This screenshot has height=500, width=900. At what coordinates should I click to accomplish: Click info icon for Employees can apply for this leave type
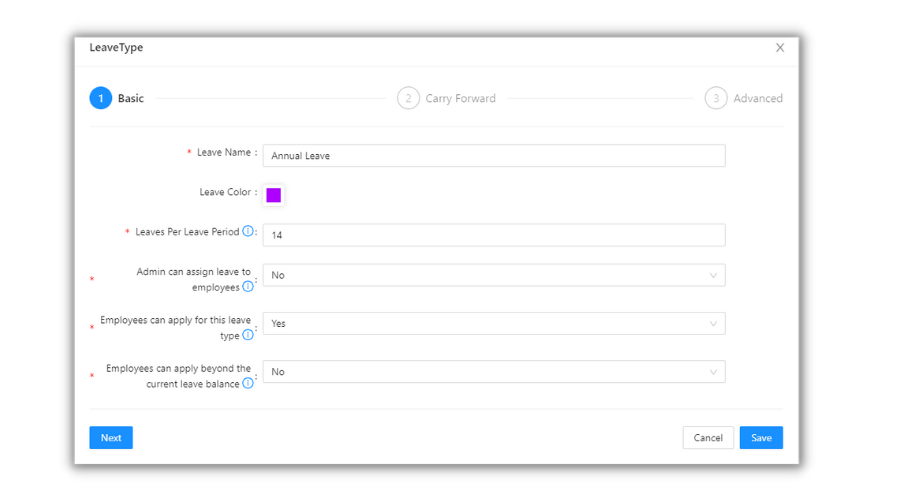(x=248, y=335)
